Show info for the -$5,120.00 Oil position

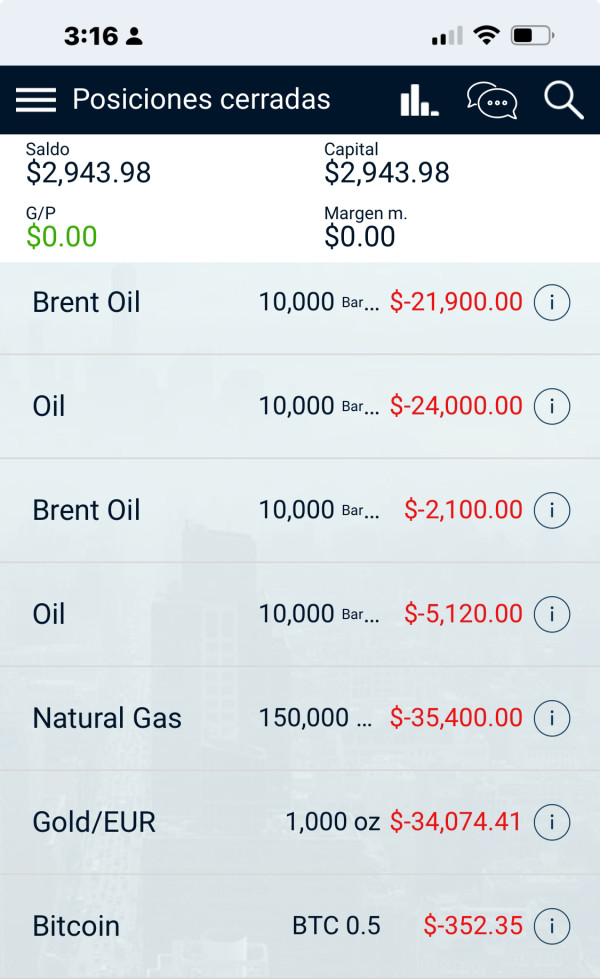click(552, 614)
